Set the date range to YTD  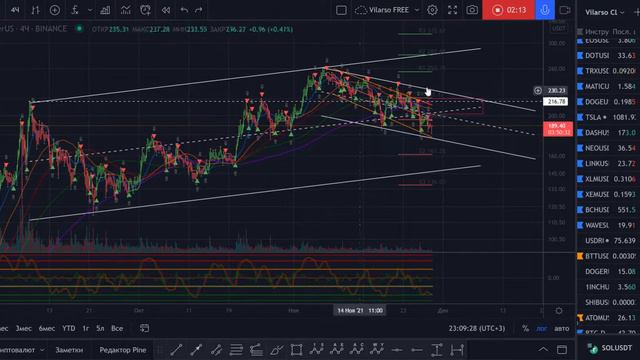(x=69, y=328)
